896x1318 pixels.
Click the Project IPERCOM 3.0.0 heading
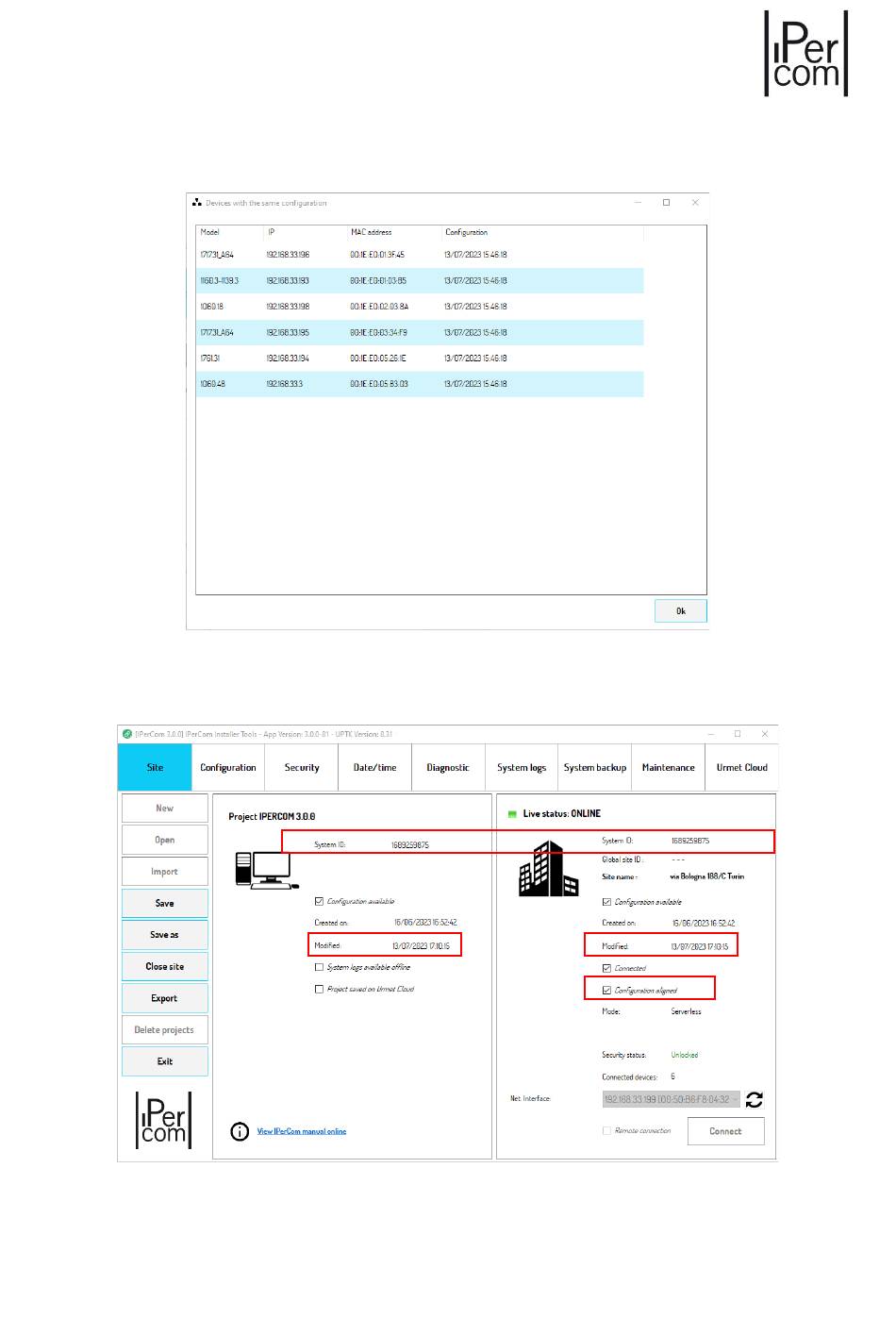click(x=272, y=817)
